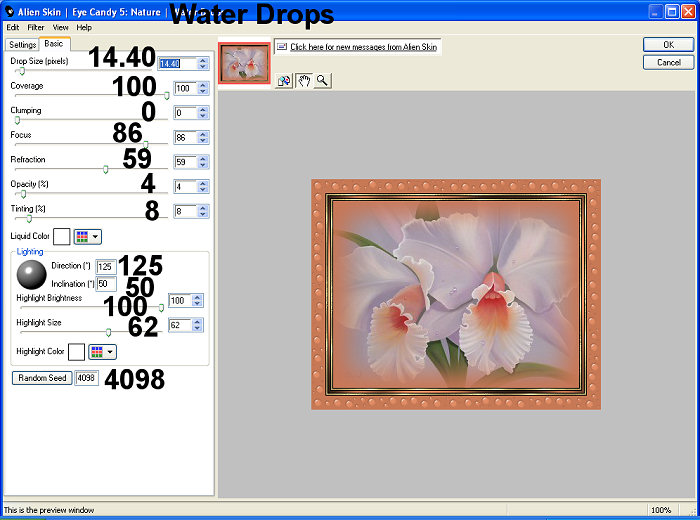Image resolution: width=700 pixels, height=520 pixels.
Task: Click the Tinting spinner arrows
Action: 203,211
